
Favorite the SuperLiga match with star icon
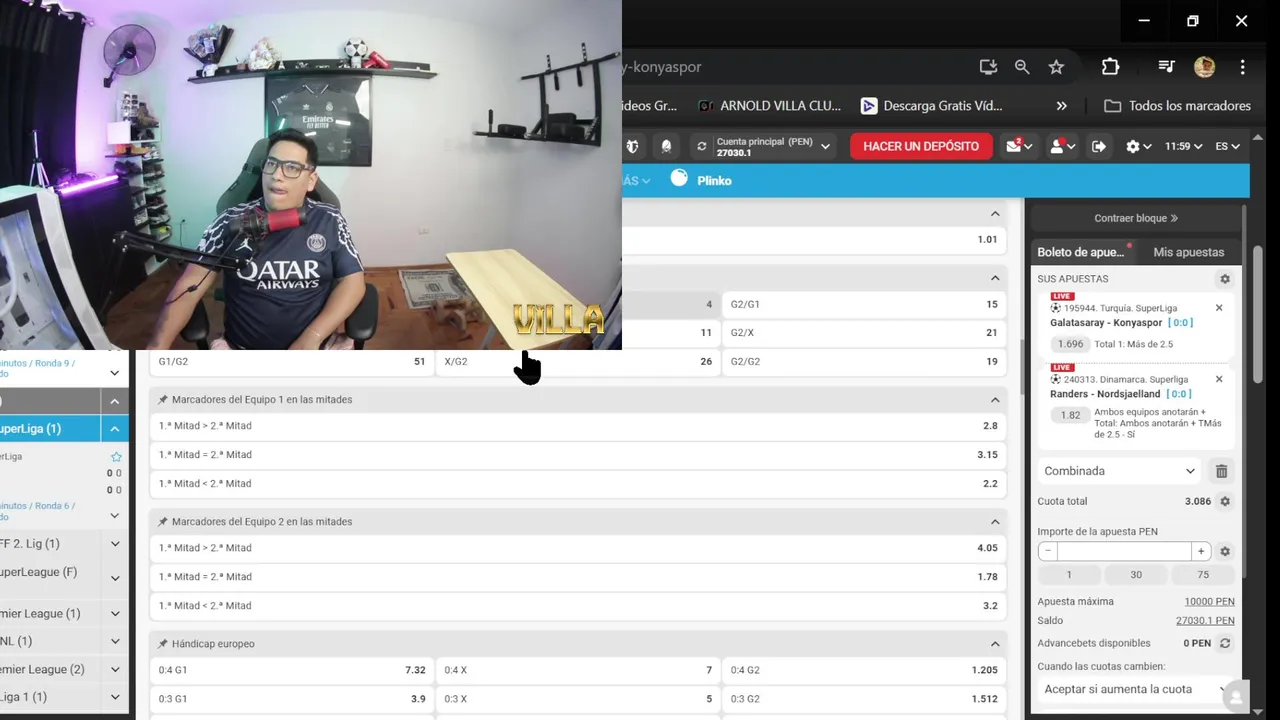click(116, 457)
